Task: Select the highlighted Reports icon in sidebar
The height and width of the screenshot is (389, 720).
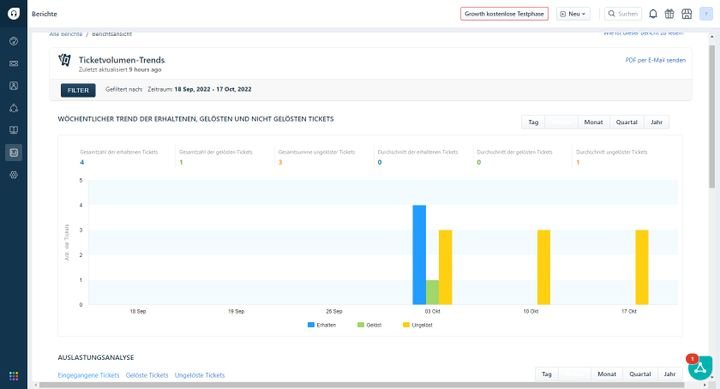Action: pyautogui.click(x=14, y=152)
